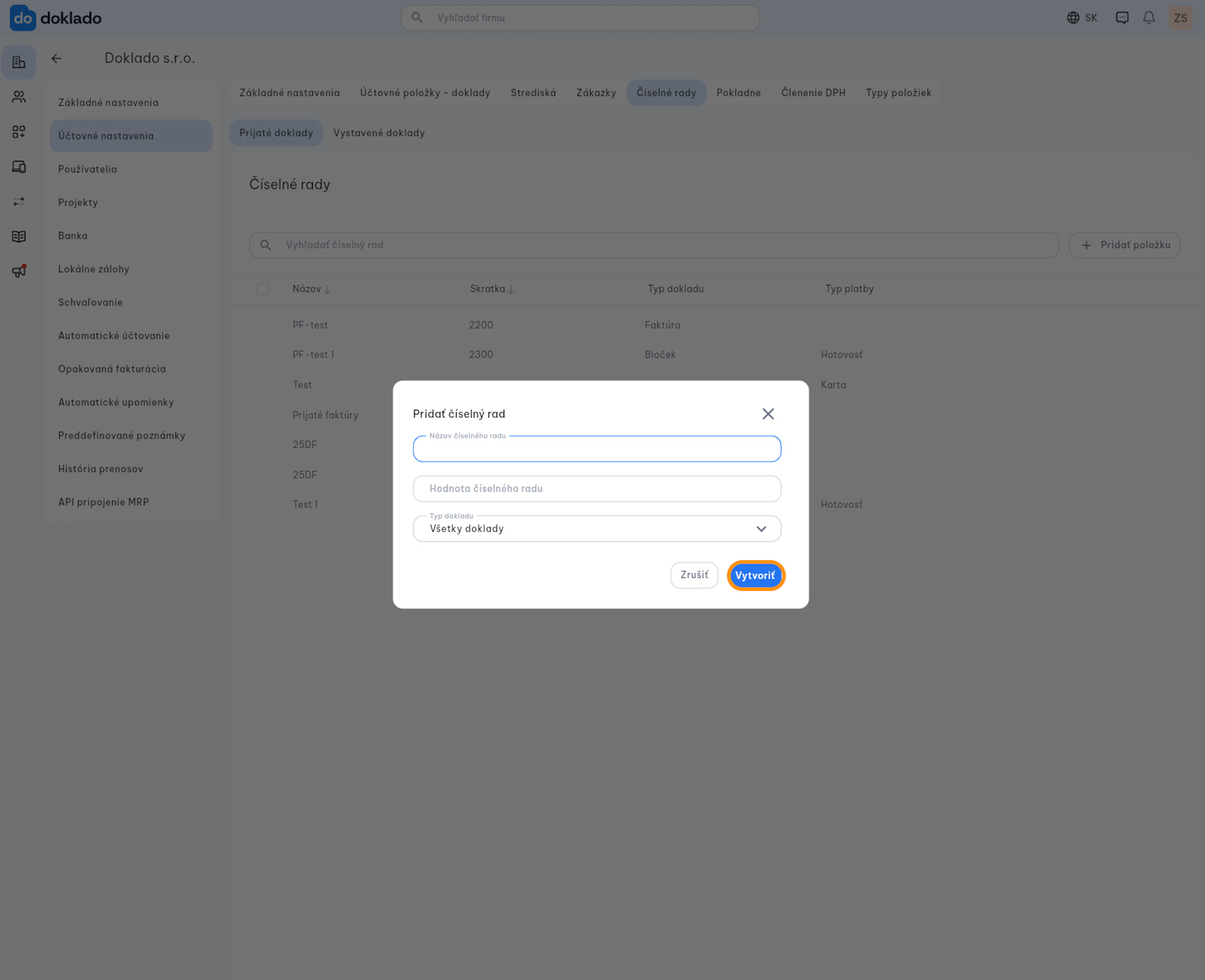Open Automatické upomienky in the side menu
Screen dimensions: 1205x980
131,402
